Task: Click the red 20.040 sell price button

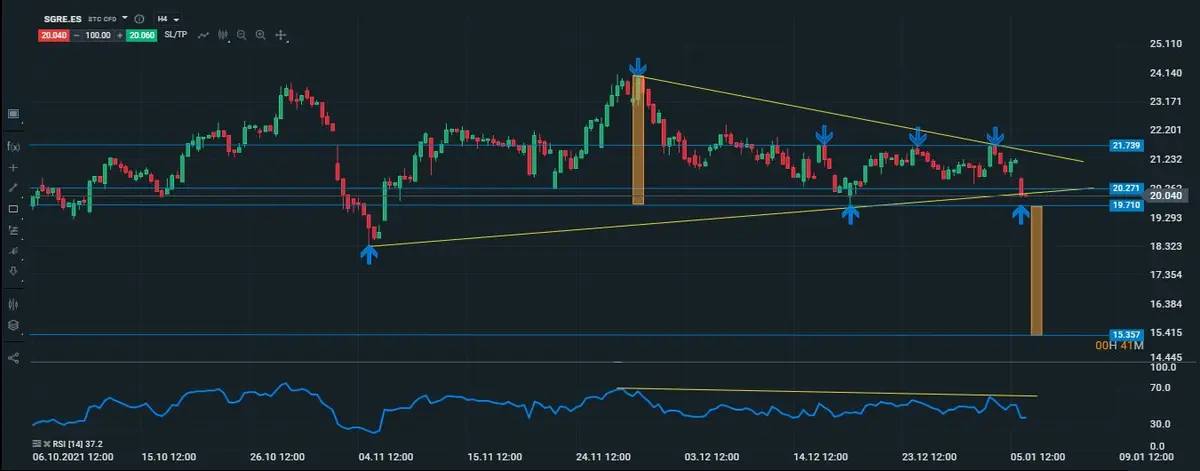Action: [x=53, y=34]
